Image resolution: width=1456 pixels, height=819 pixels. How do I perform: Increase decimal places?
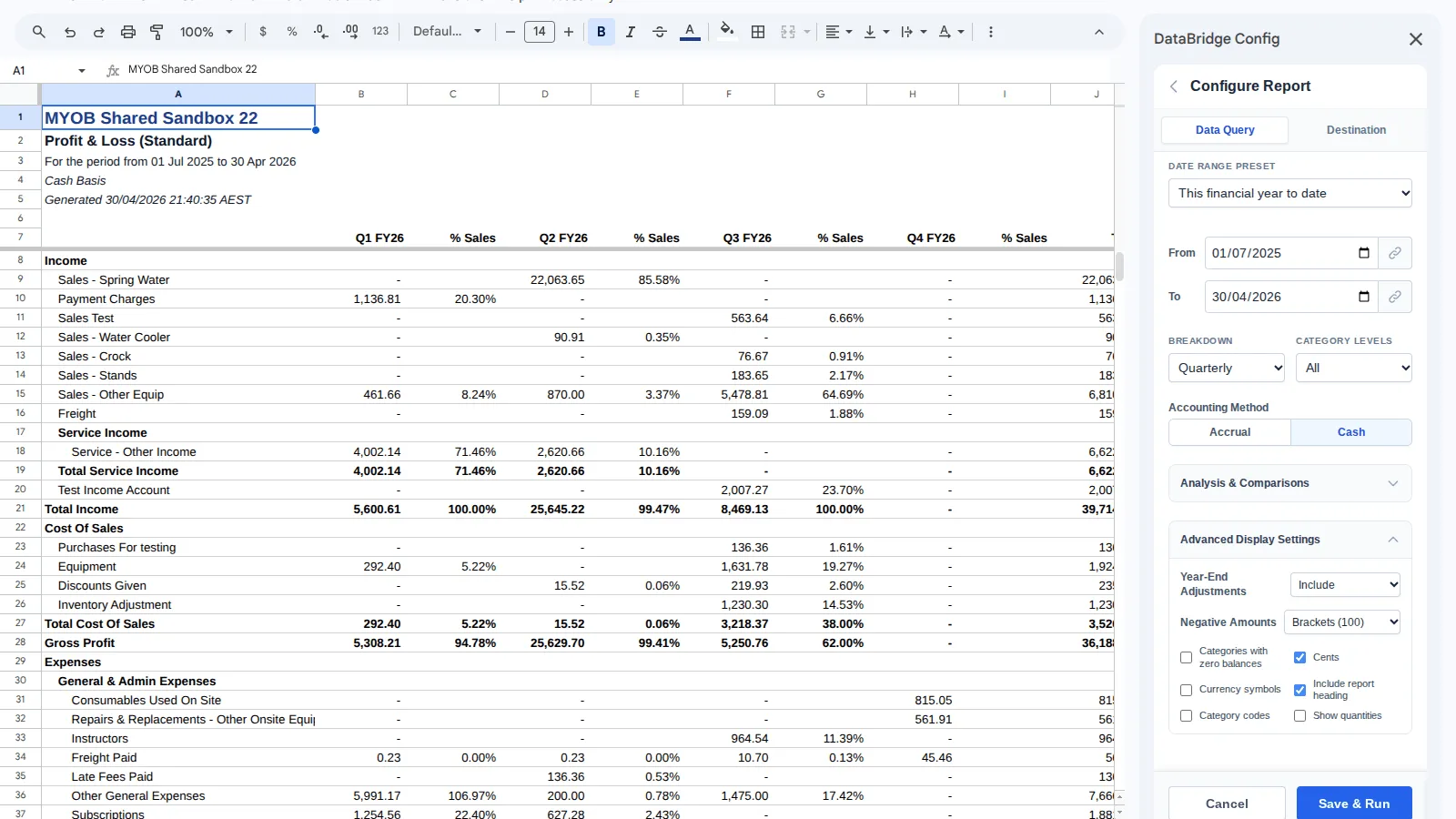(x=350, y=32)
